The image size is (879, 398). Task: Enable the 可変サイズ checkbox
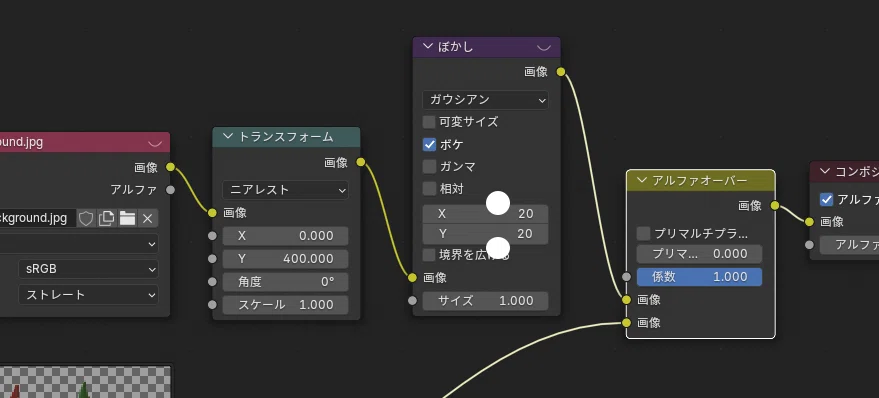429,122
